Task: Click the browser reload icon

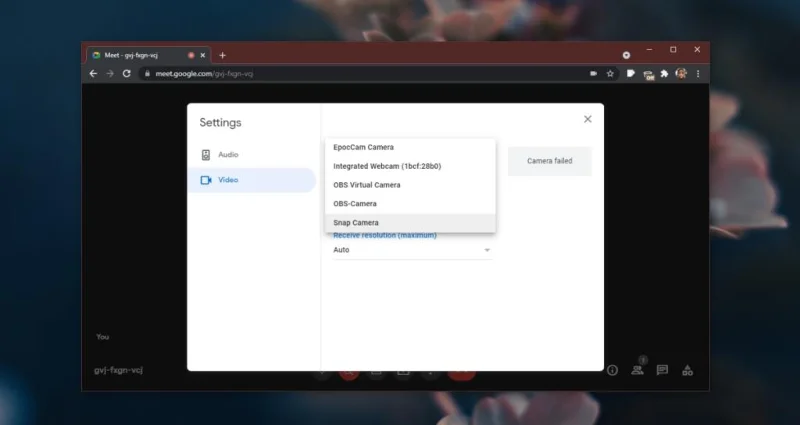Action: (127, 73)
